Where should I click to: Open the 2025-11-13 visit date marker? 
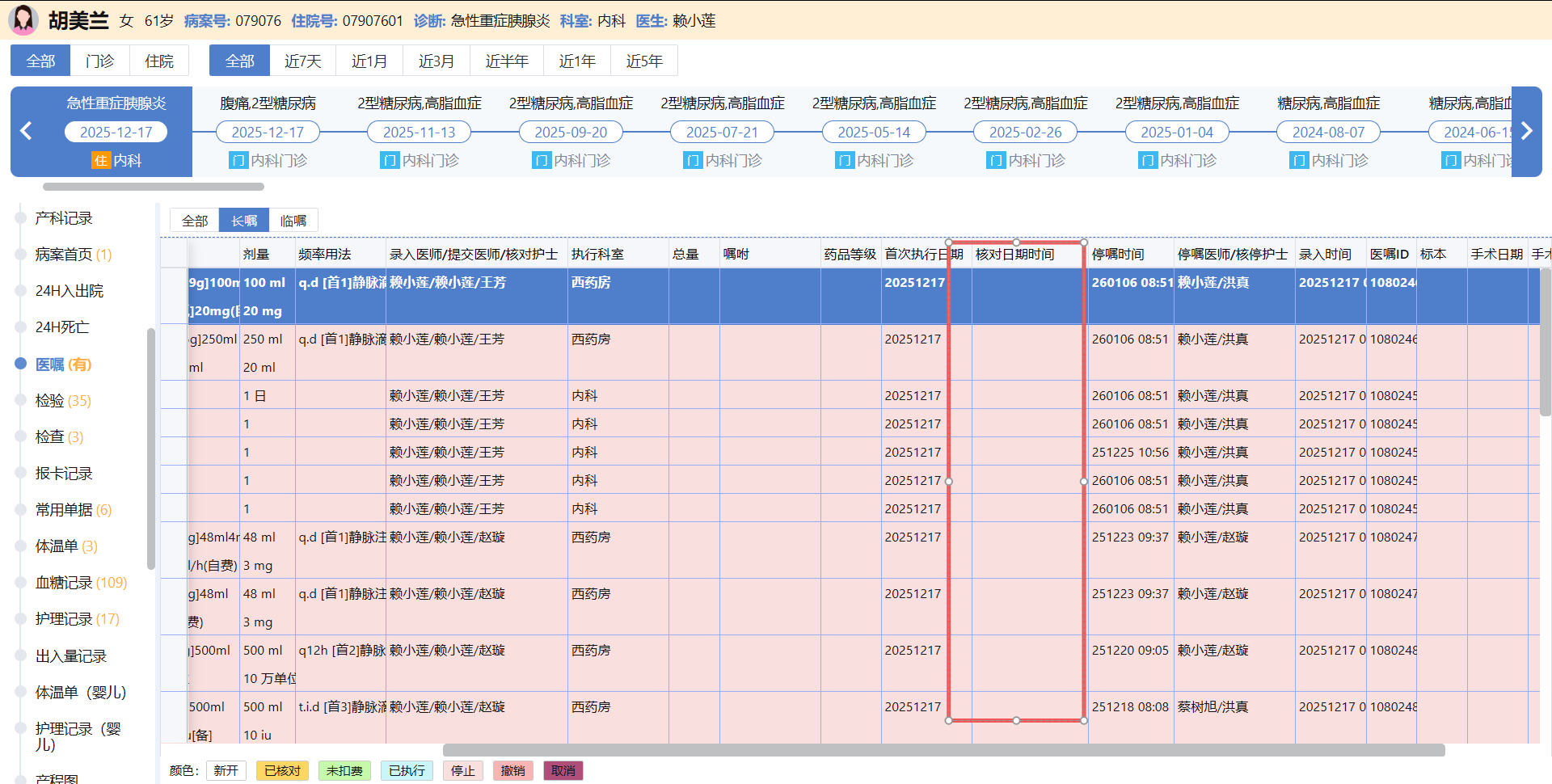coord(420,132)
